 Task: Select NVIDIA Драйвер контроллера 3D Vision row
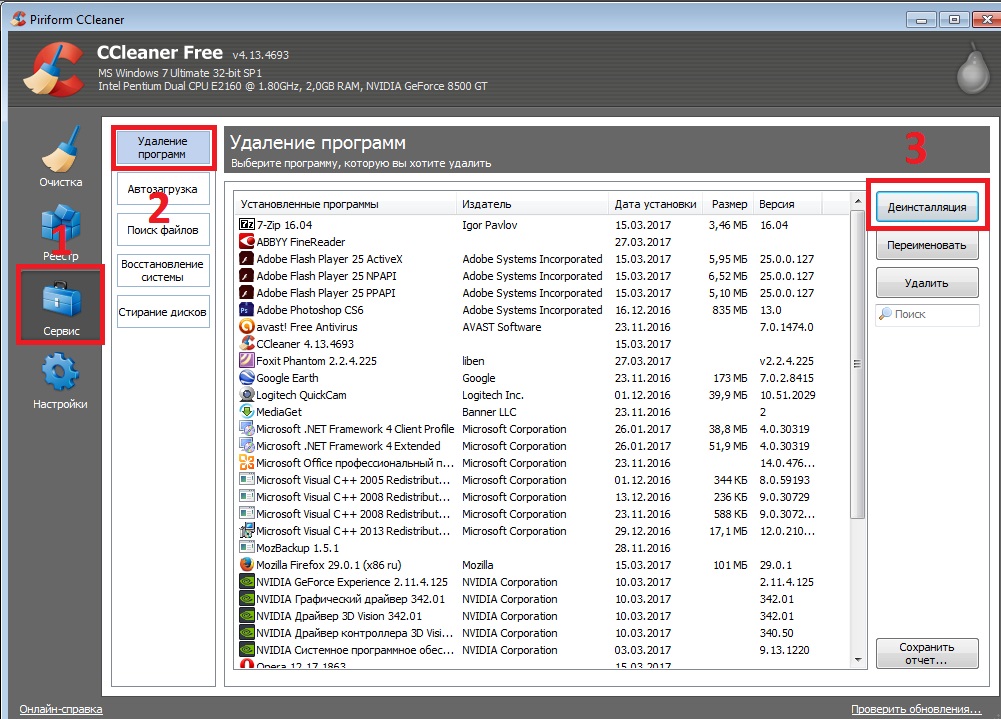point(541,633)
